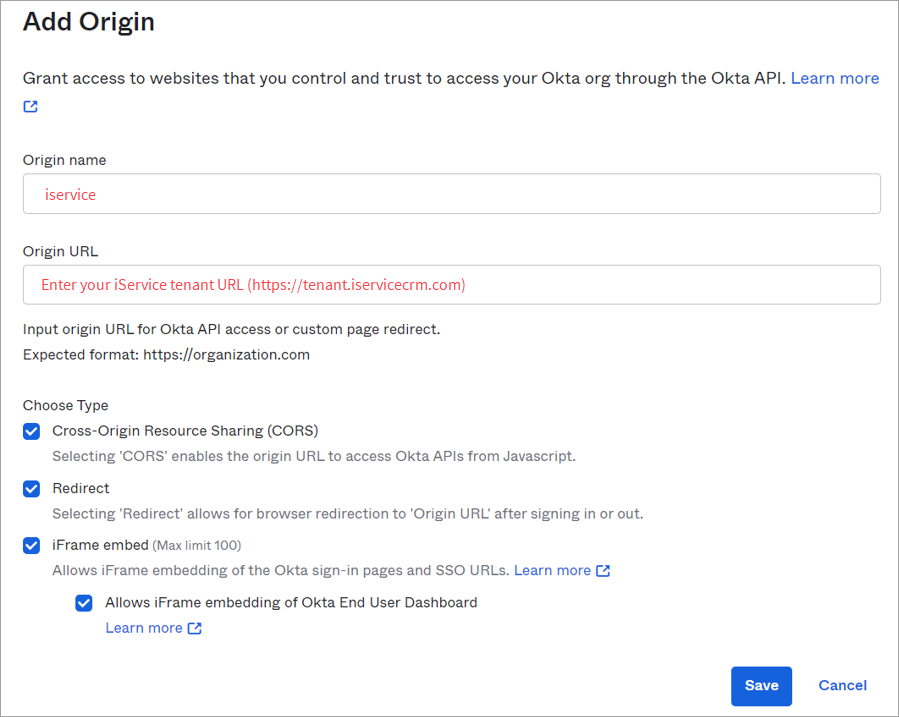Click 'iFrame embed' label text
The width and height of the screenshot is (899, 717).
[x=100, y=545]
